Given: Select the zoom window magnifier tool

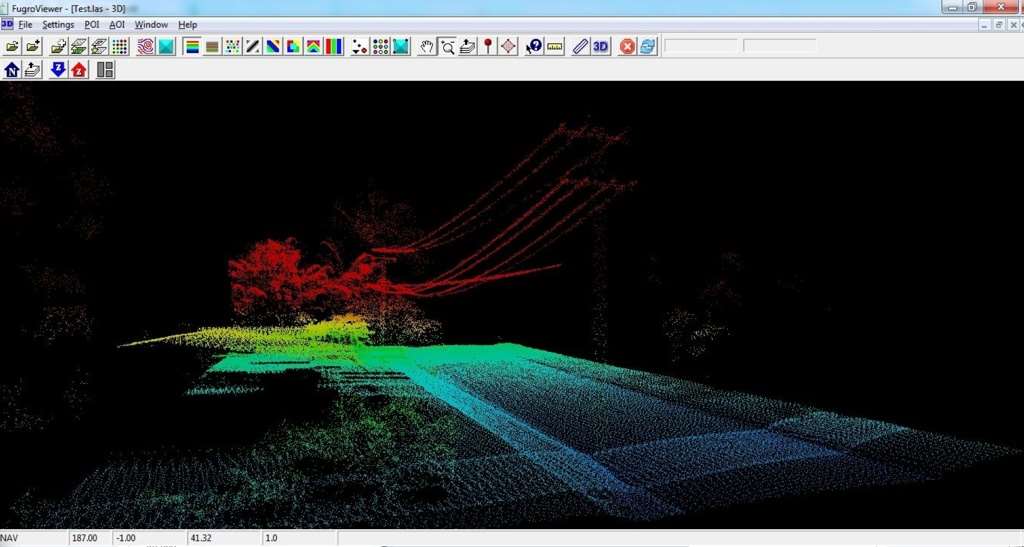Looking at the screenshot, I should click(x=447, y=46).
